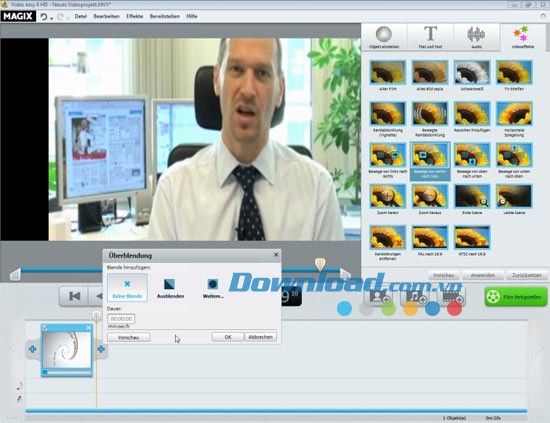The image size is (550, 423).
Task: Open the undo history dropdown arrow
Action: tap(52, 18)
